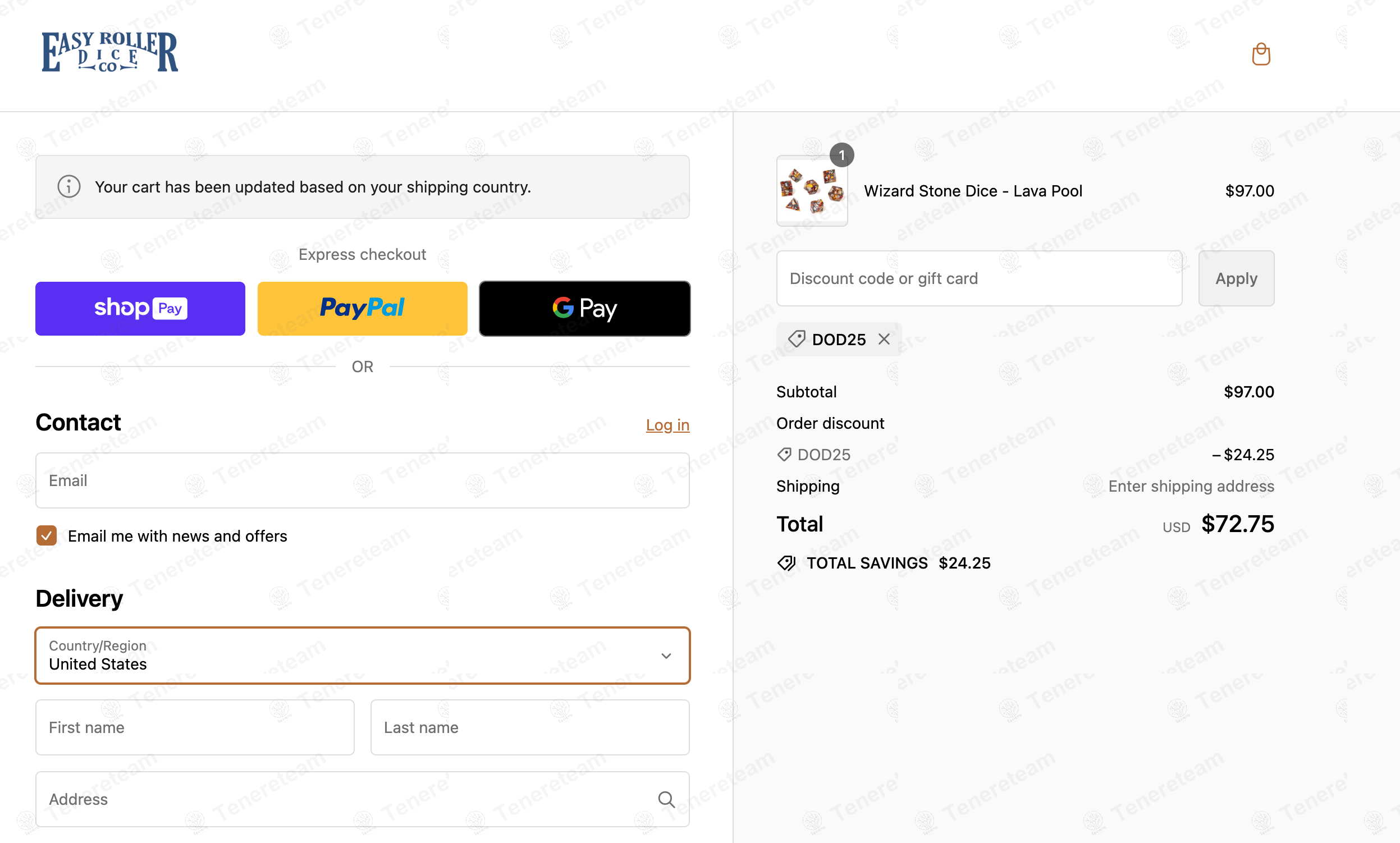
Task: Toggle the newsletter subscription checkbox off
Action: coord(46,535)
